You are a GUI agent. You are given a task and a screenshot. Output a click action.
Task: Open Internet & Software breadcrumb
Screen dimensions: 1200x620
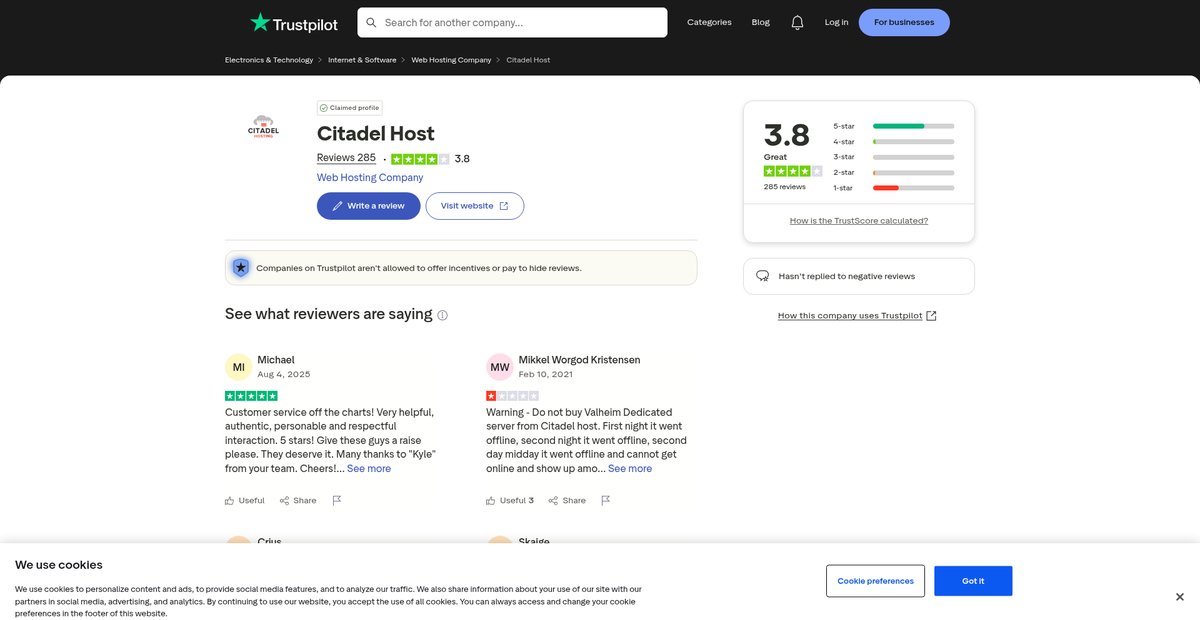362,60
